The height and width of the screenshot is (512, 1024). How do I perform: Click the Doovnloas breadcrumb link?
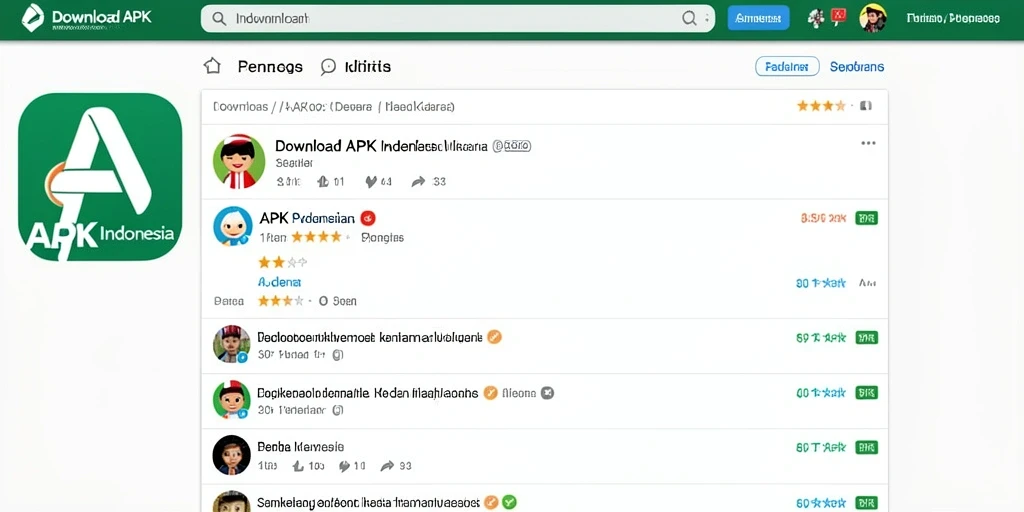point(240,106)
